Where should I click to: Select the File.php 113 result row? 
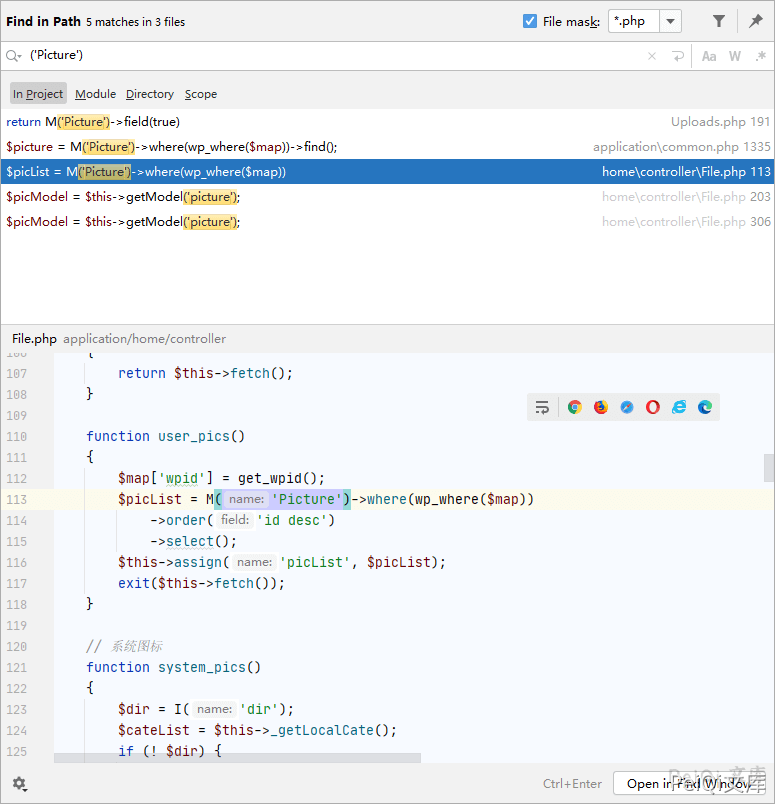387,172
